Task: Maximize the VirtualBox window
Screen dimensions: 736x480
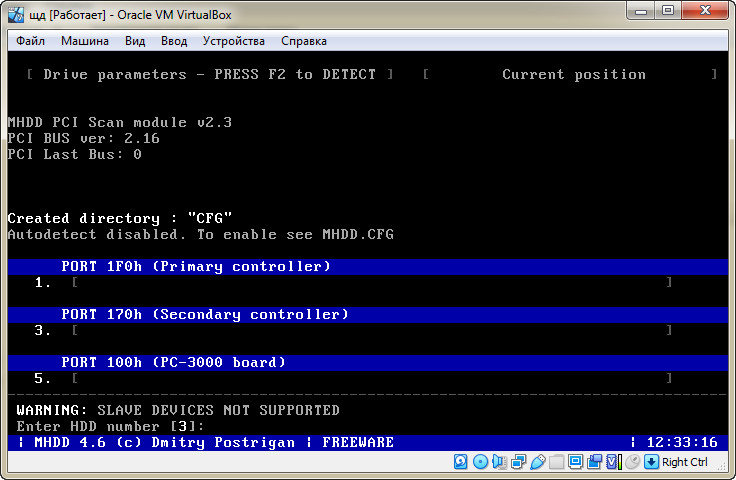Action: (668, 11)
